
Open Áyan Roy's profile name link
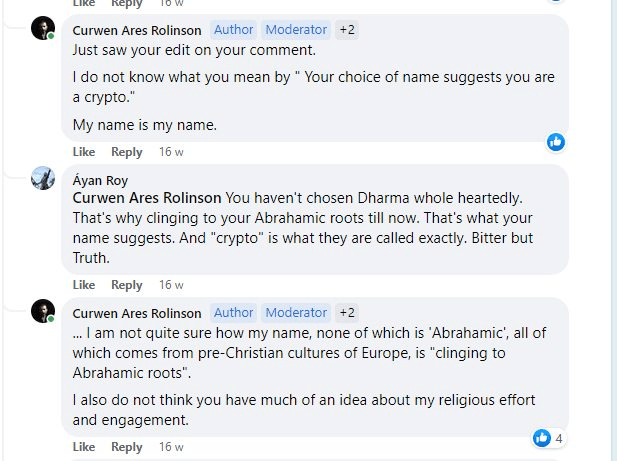click(101, 181)
